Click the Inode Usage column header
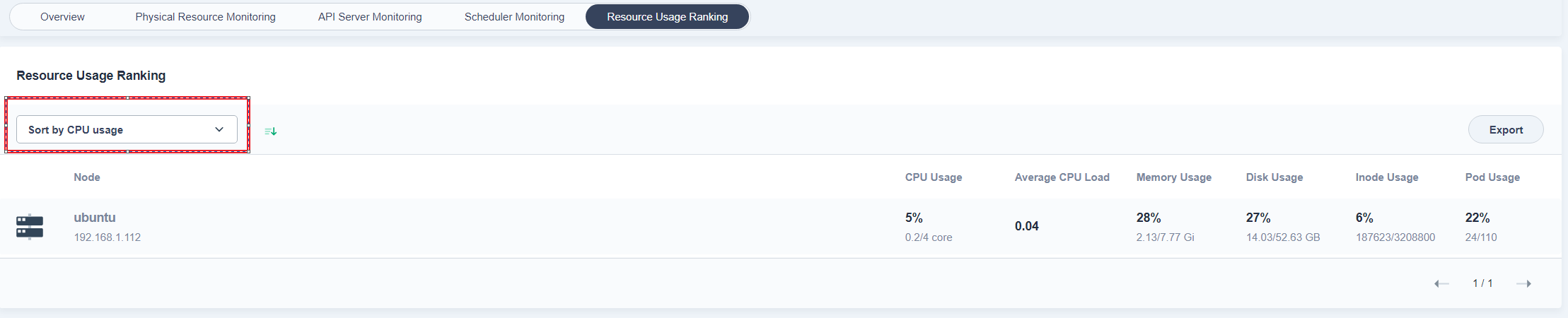Image resolution: width=1568 pixels, height=318 pixels. (1386, 177)
